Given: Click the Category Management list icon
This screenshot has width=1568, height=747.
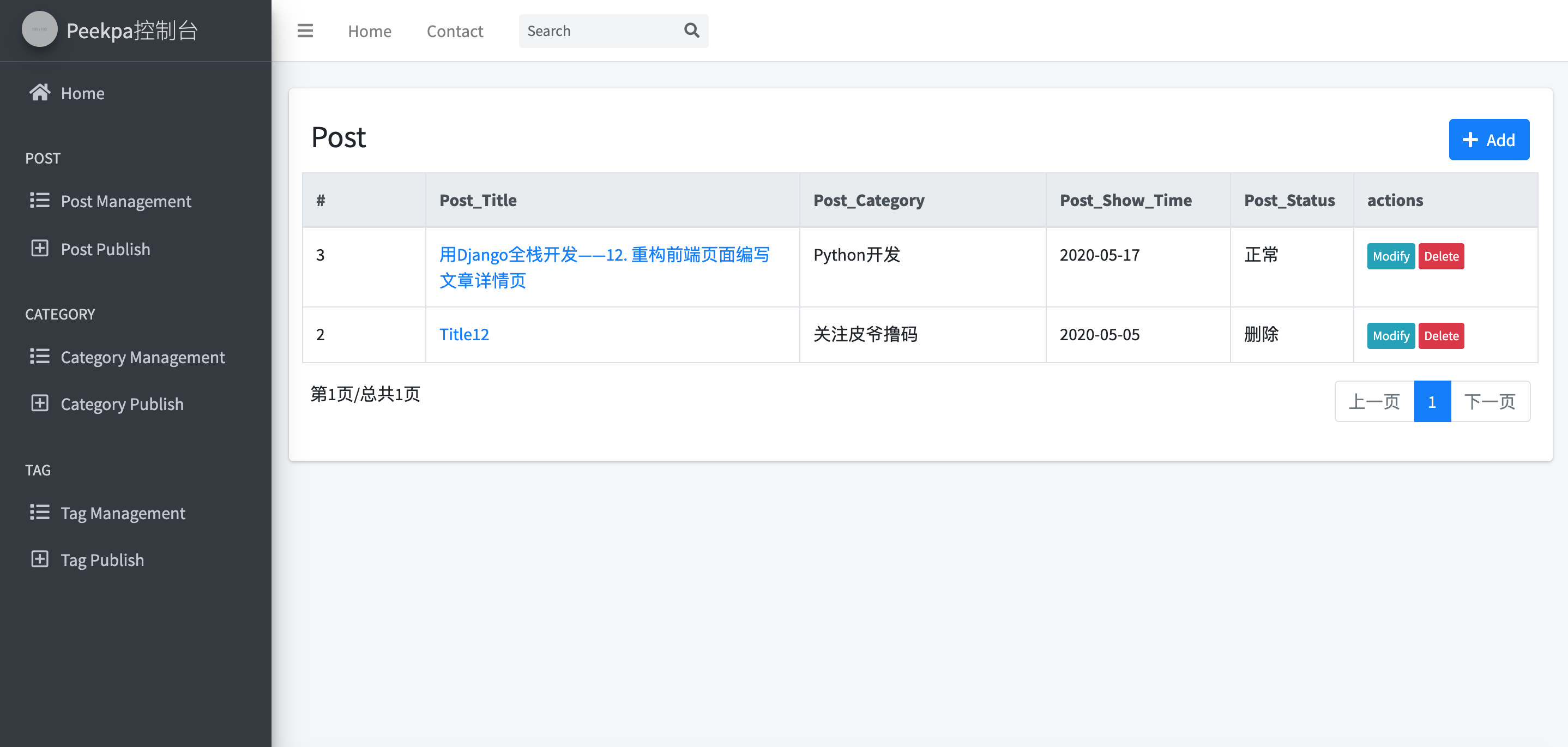Looking at the screenshot, I should 40,356.
